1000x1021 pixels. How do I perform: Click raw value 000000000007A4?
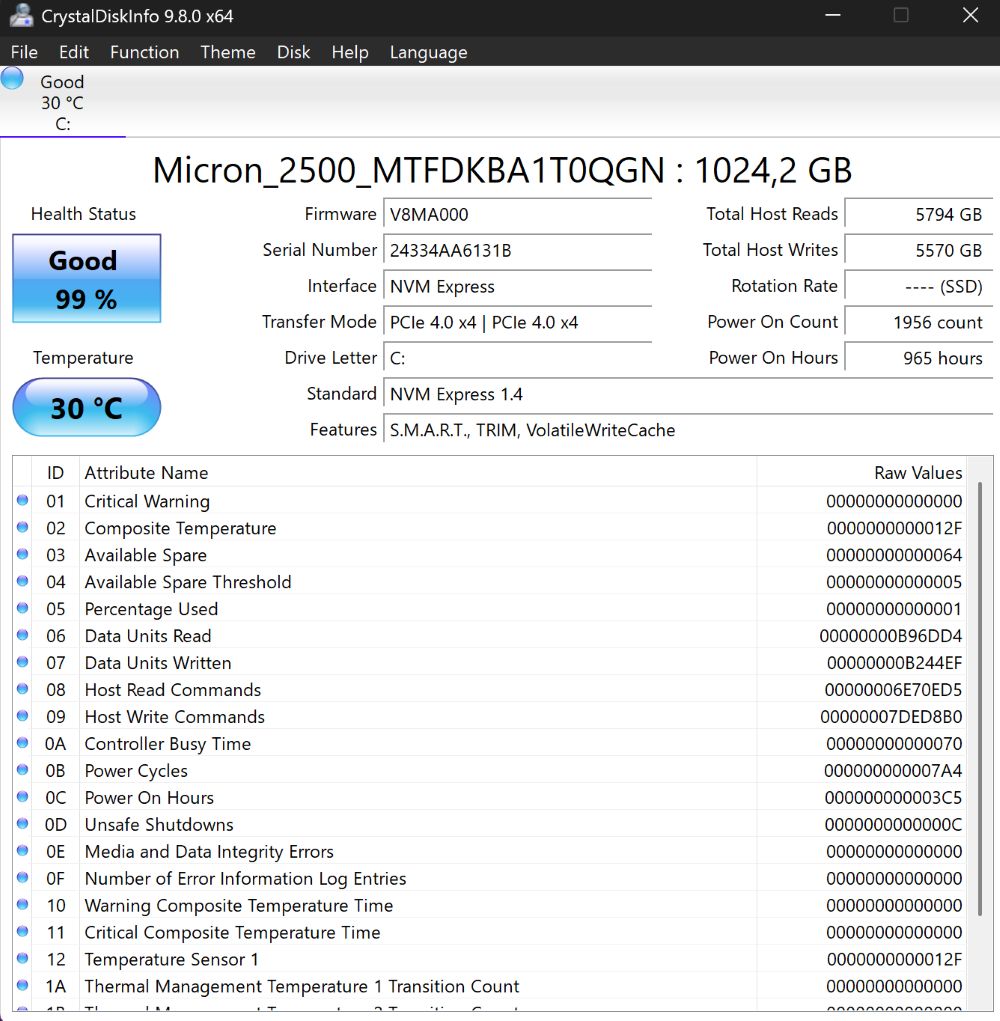click(893, 770)
